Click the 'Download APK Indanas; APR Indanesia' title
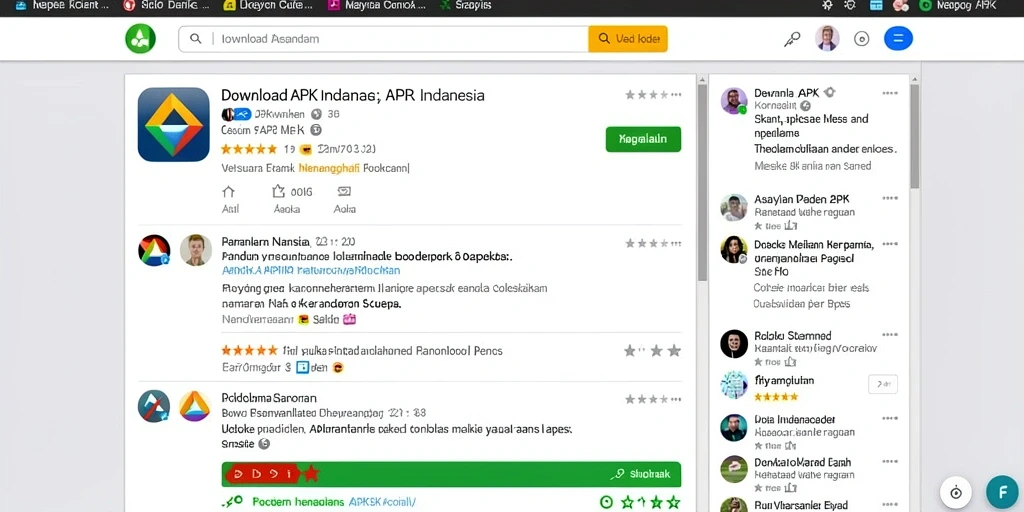Image resolution: width=1024 pixels, height=512 pixels. 353,95
